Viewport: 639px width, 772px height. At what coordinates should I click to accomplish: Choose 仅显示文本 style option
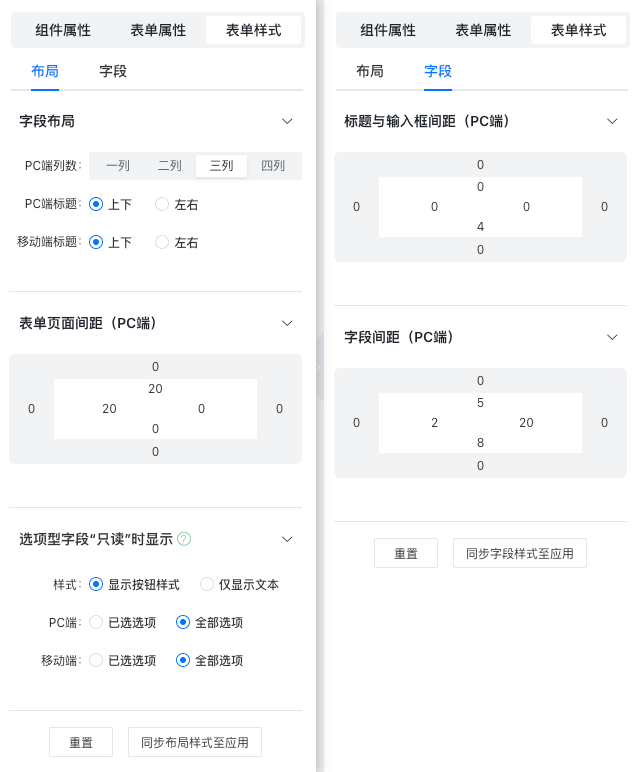pos(207,584)
